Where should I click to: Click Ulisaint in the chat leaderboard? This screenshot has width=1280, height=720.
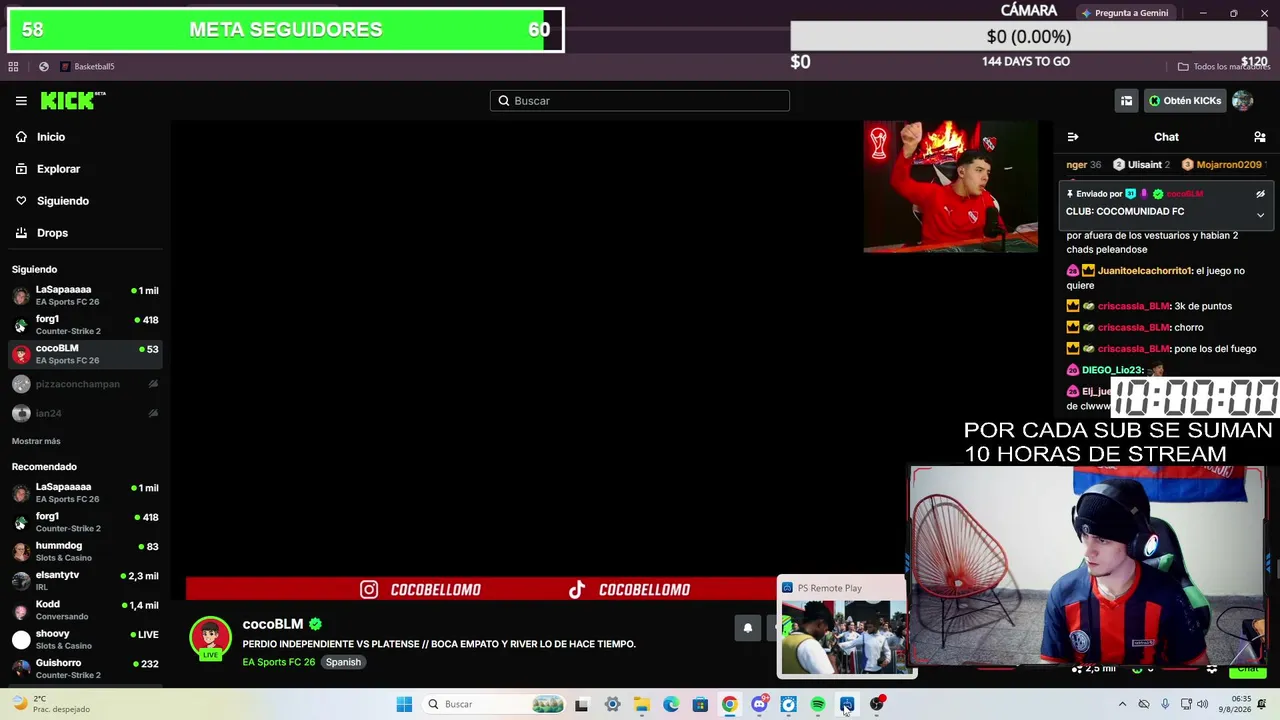click(x=1145, y=165)
